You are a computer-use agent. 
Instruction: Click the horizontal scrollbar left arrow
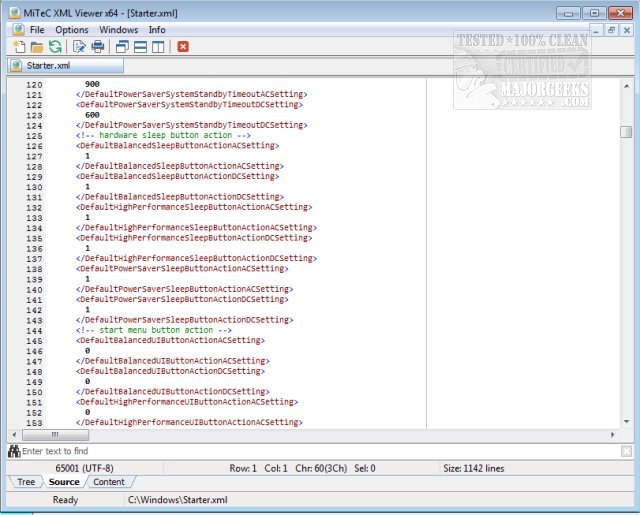[x=14, y=435]
